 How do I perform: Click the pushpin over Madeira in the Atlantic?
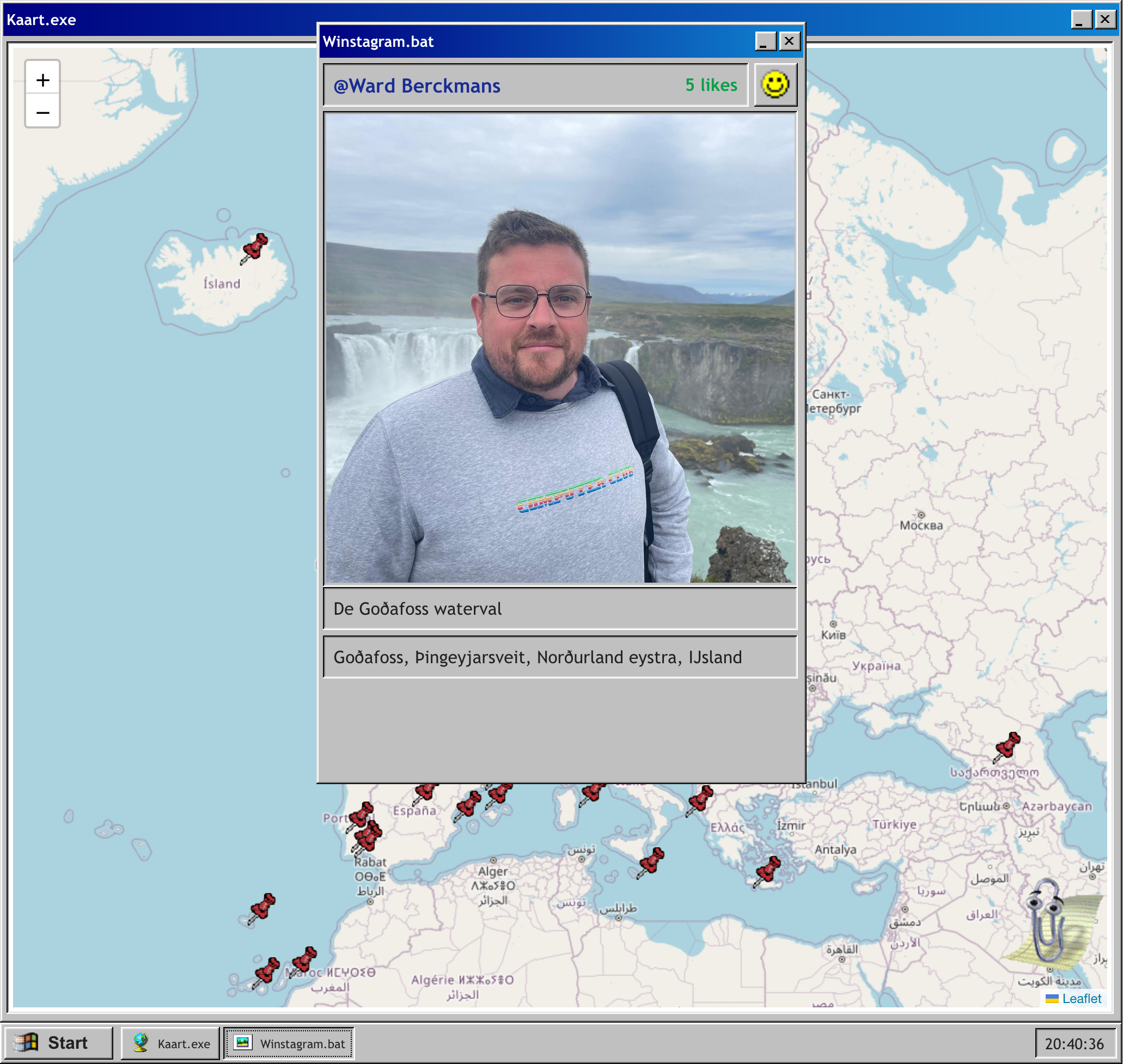[262, 909]
